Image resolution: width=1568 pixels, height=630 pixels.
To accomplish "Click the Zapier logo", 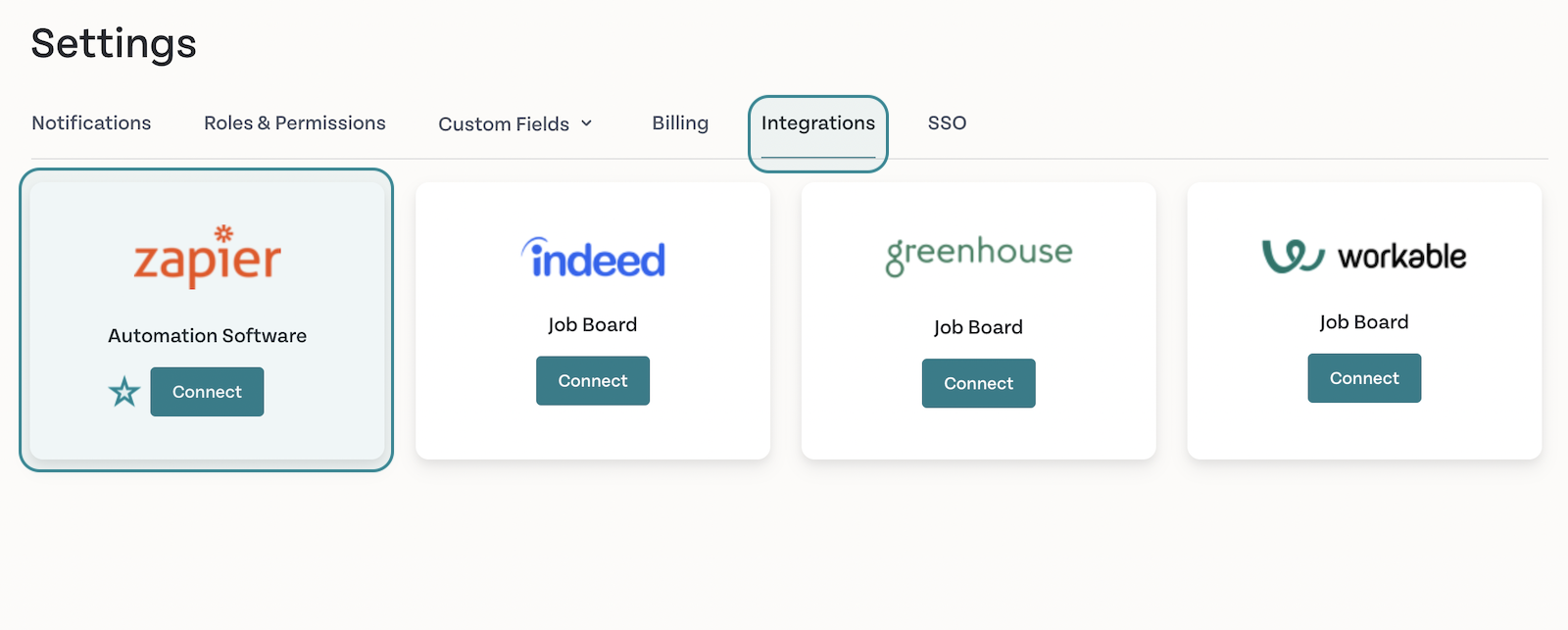I will [x=207, y=257].
